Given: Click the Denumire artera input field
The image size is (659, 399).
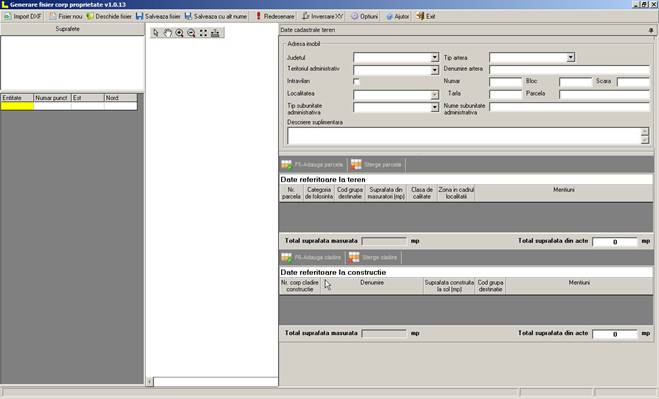Looking at the screenshot, I should (x=569, y=69).
